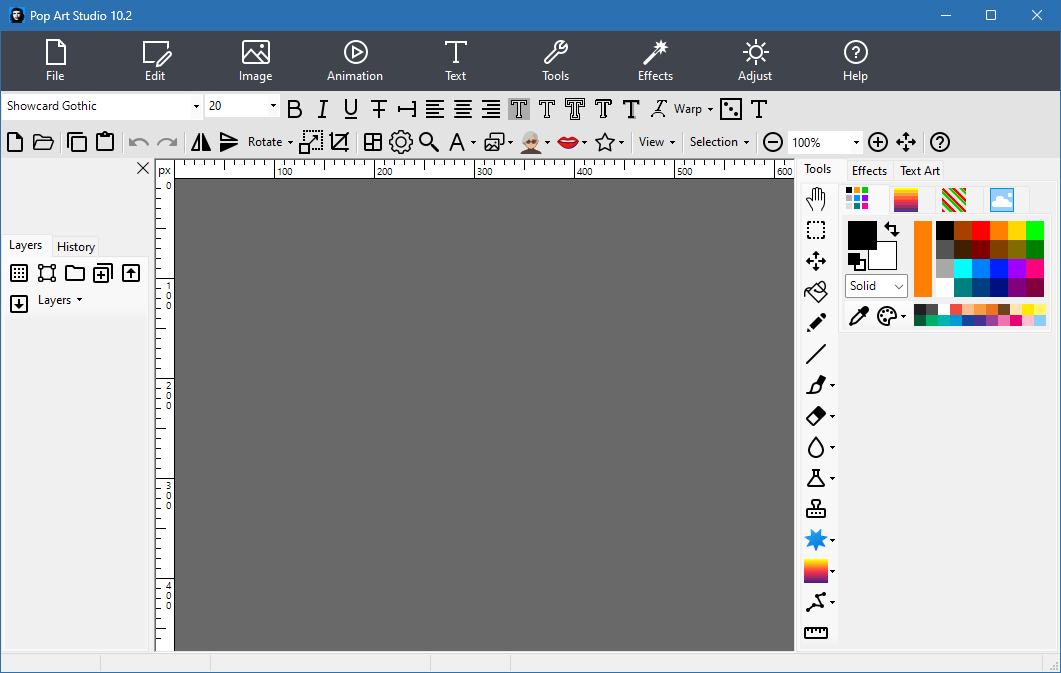
Task: Zoom in with the plus button
Action: [x=878, y=142]
